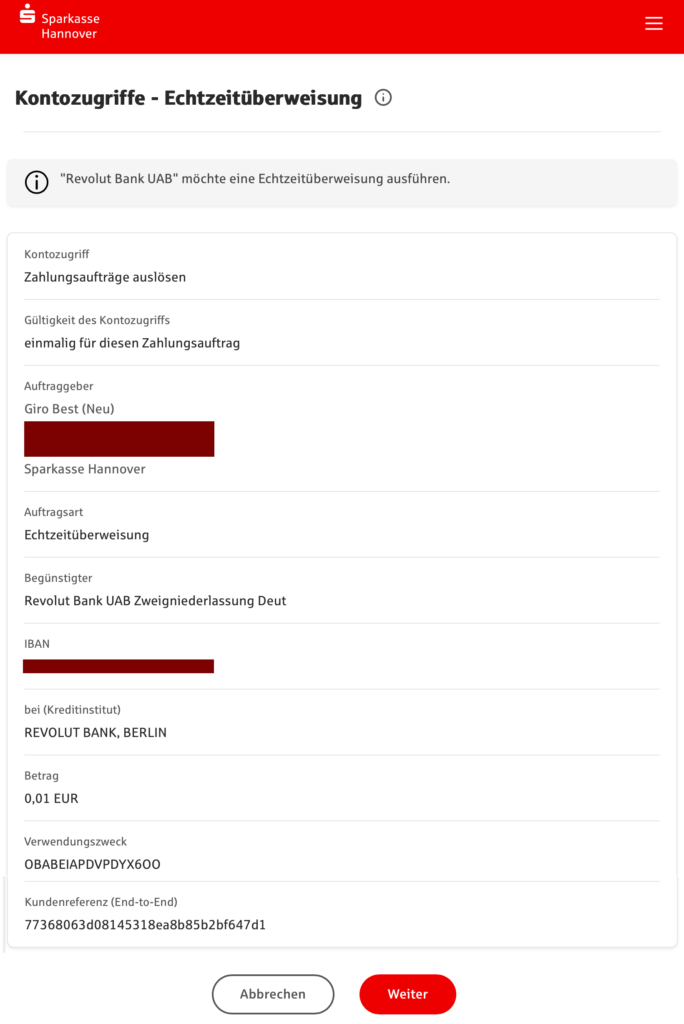Viewport: 684px width, 1024px height.
Task: Select the text Zahlungsaufträge auslösen
Action: coord(105,277)
